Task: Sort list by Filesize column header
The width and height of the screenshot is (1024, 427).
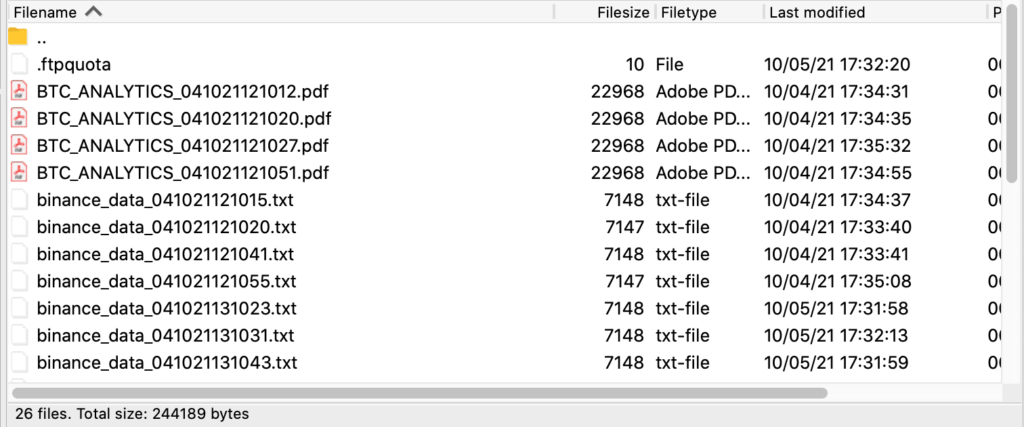Action: point(623,12)
